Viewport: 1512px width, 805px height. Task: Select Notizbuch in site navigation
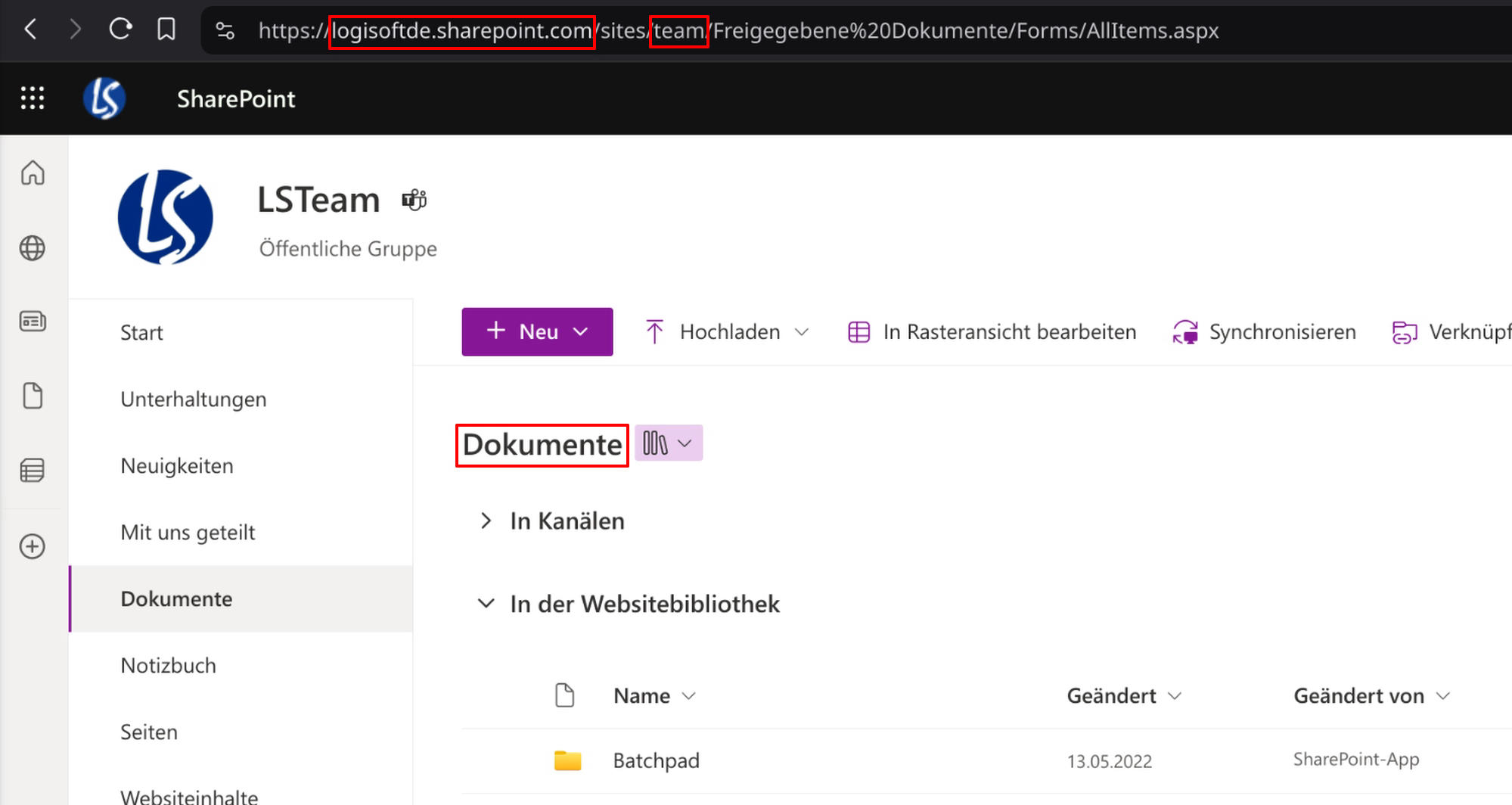[x=169, y=666]
